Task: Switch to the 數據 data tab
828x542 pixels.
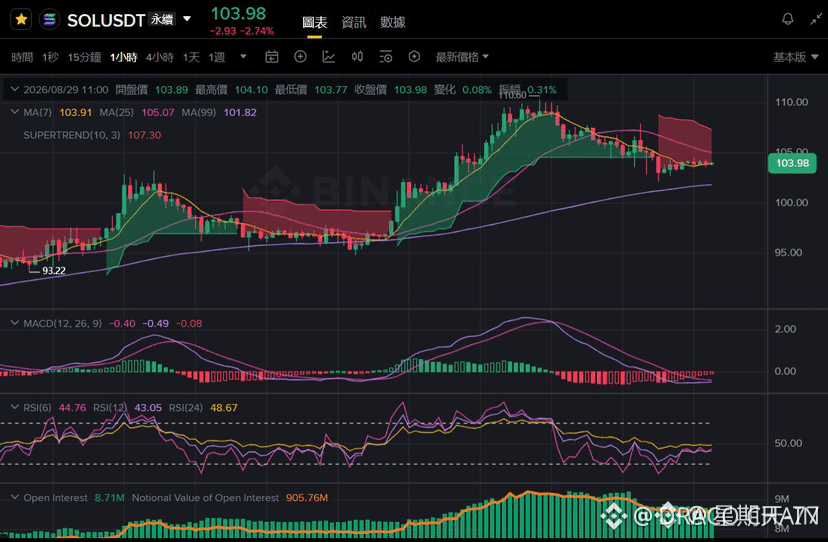Action: pos(393,22)
